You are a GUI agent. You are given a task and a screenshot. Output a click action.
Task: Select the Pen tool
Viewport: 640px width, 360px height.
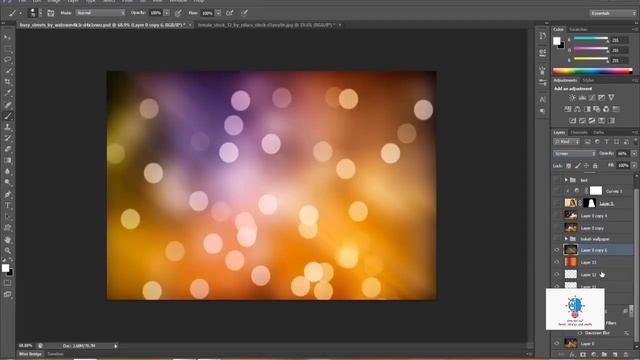pos(7,194)
